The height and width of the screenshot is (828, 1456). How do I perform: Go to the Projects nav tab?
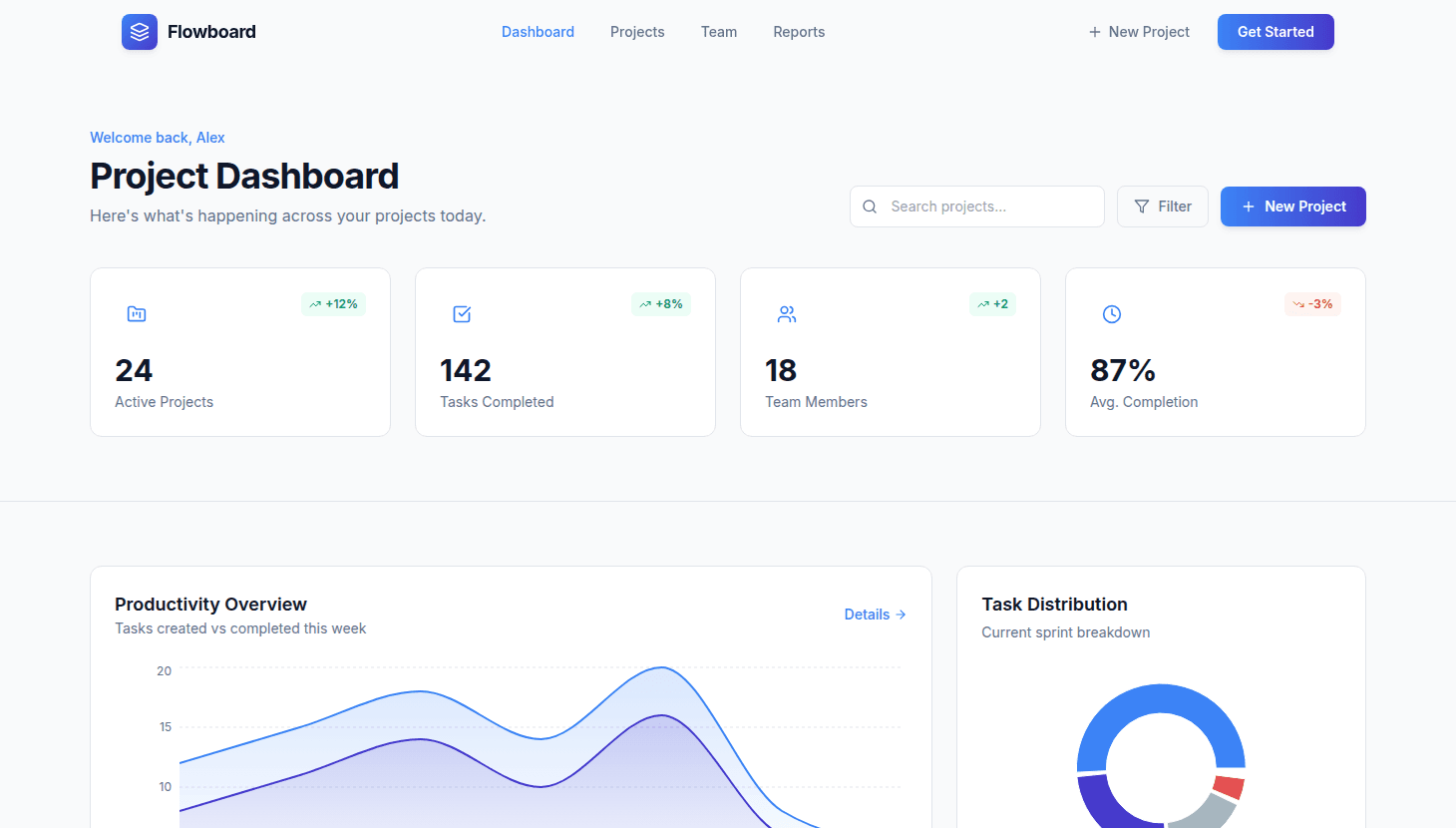(x=637, y=32)
